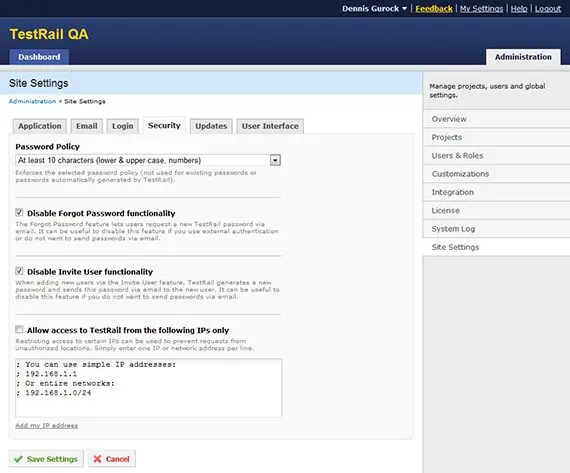Open the Feedback link
Image resolution: width=570 pixels, height=473 pixels.
[x=434, y=8]
